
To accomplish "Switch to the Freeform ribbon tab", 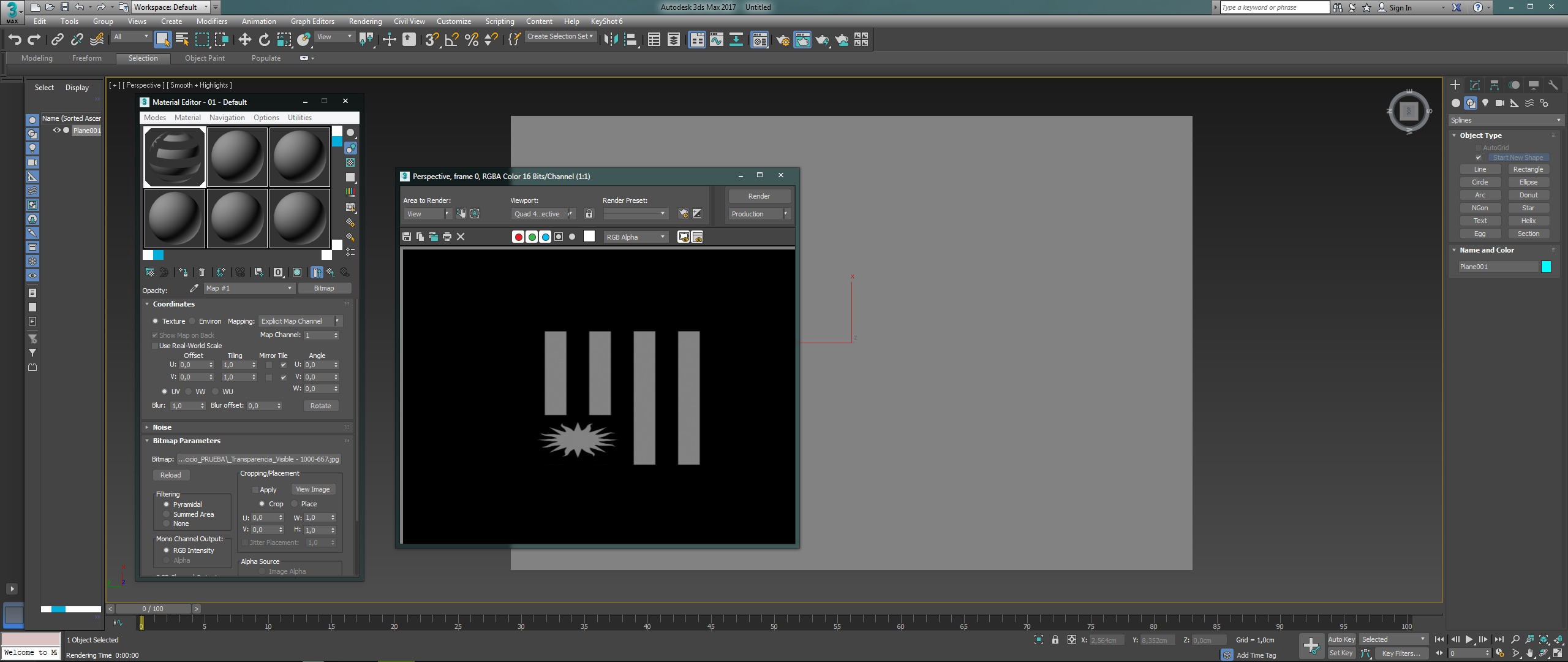I will [x=86, y=58].
